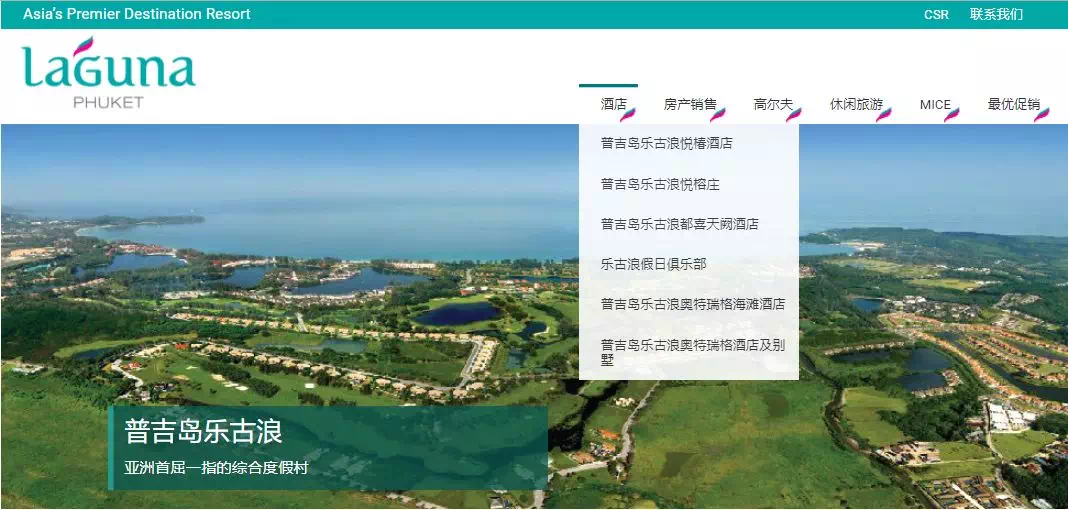The width and height of the screenshot is (1068, 510).
Task: Open the 最优促销 menu
Action: click(1014, 104)
